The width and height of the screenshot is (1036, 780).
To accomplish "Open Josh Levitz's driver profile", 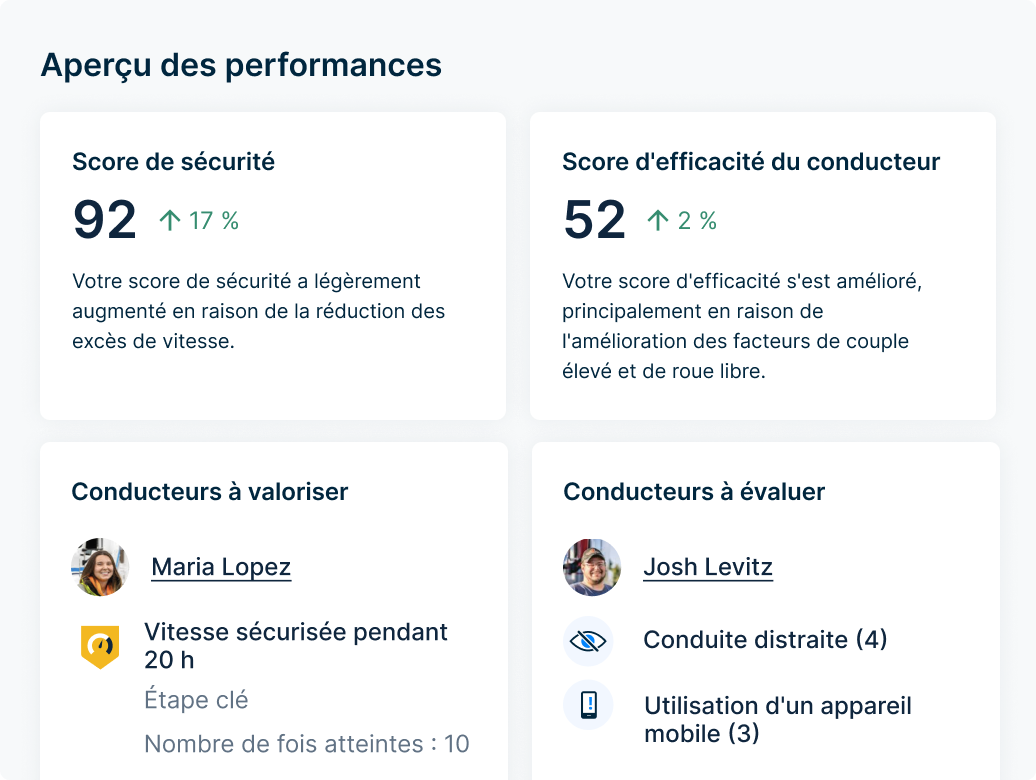I will (708, 567).
